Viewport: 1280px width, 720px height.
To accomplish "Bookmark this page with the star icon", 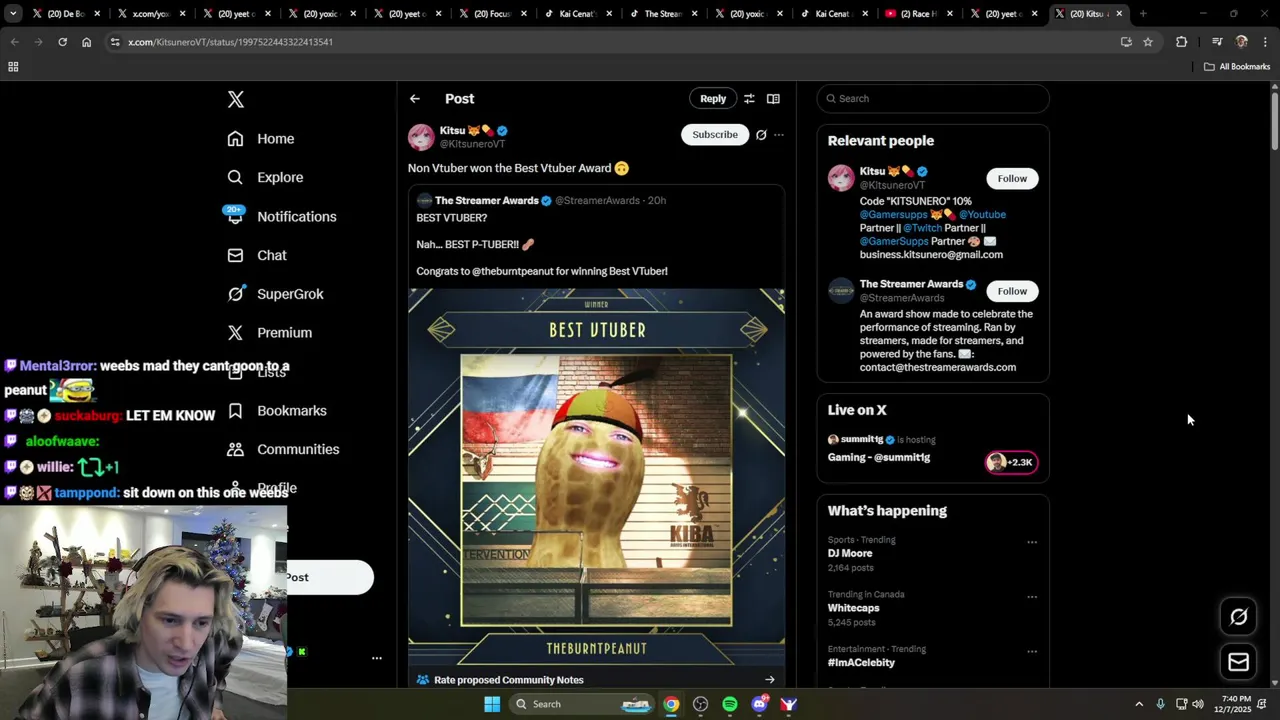I will click(1148, 42).
